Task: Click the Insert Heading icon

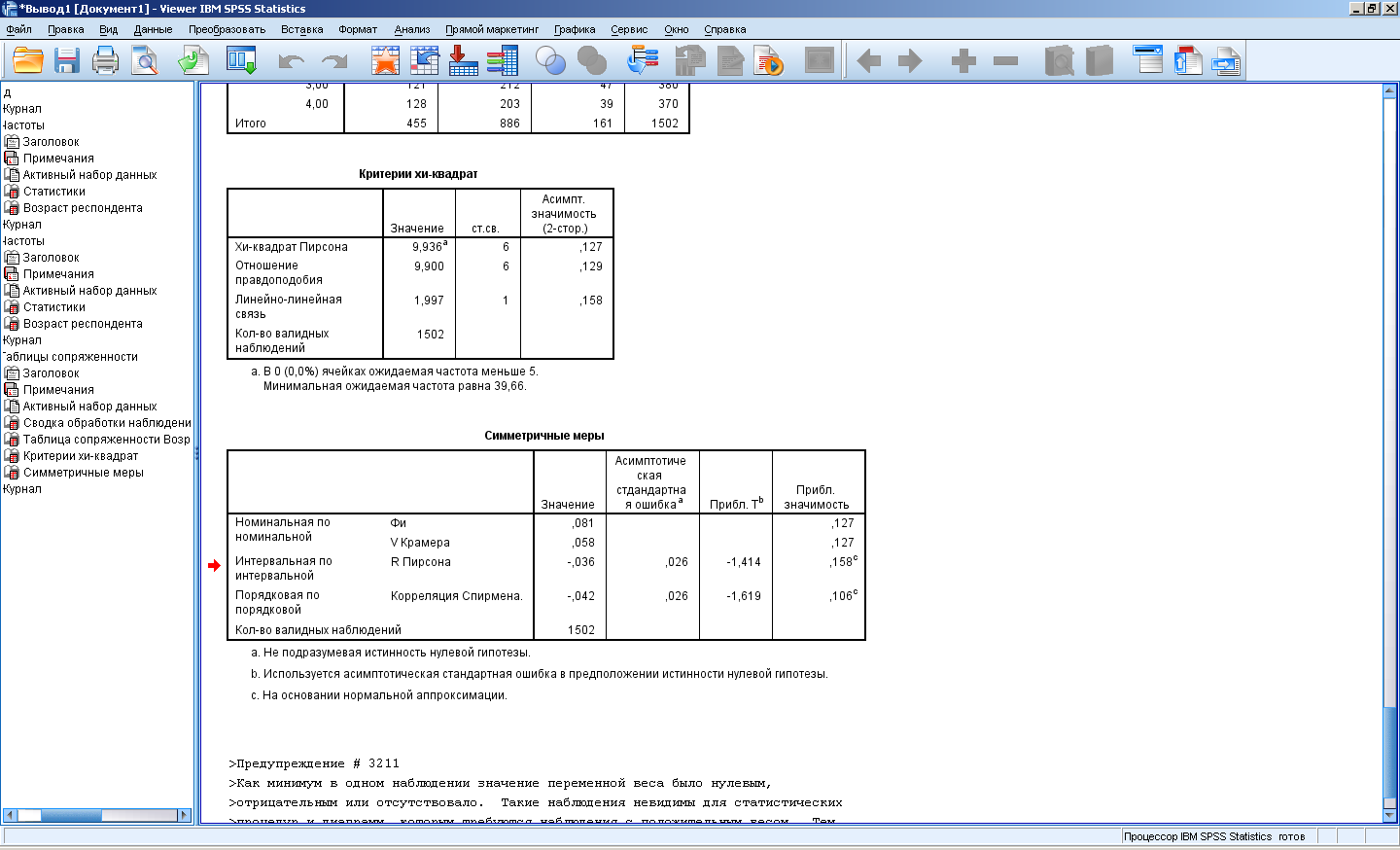Action: click(1148, 61)
